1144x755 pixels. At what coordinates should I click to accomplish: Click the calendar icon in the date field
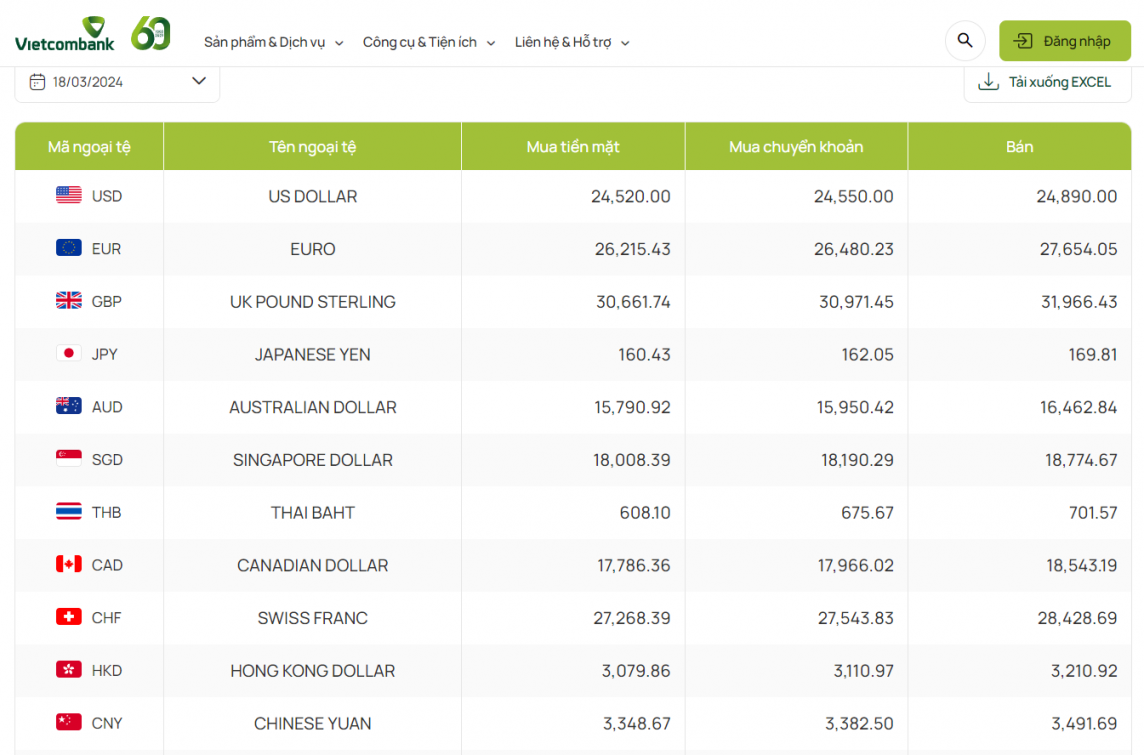pyautogui.click(x=35, y=81)
